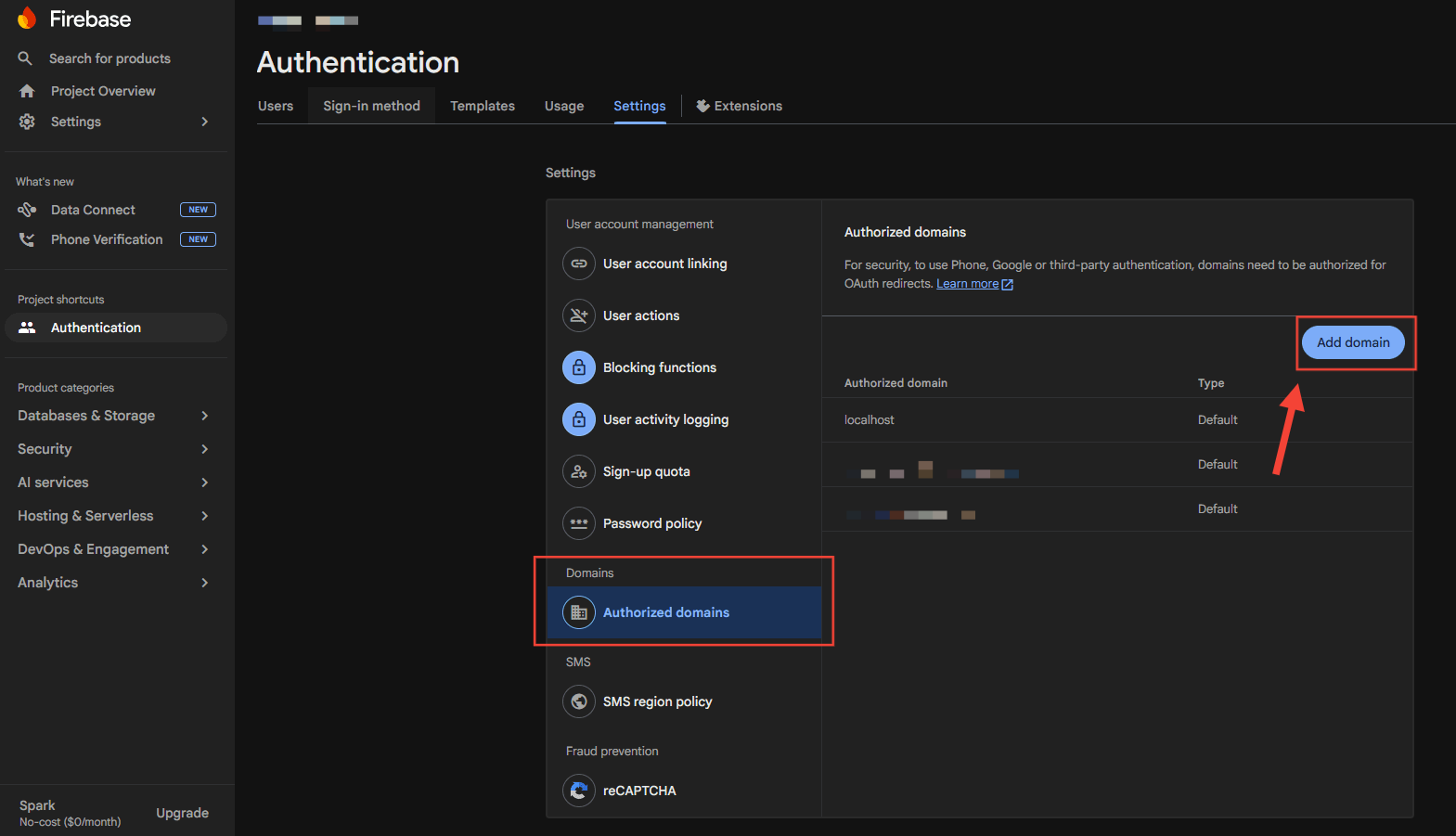Select Blocking functions setting
This screenshot has width=1456, height=836.
(x=684, y=367)
